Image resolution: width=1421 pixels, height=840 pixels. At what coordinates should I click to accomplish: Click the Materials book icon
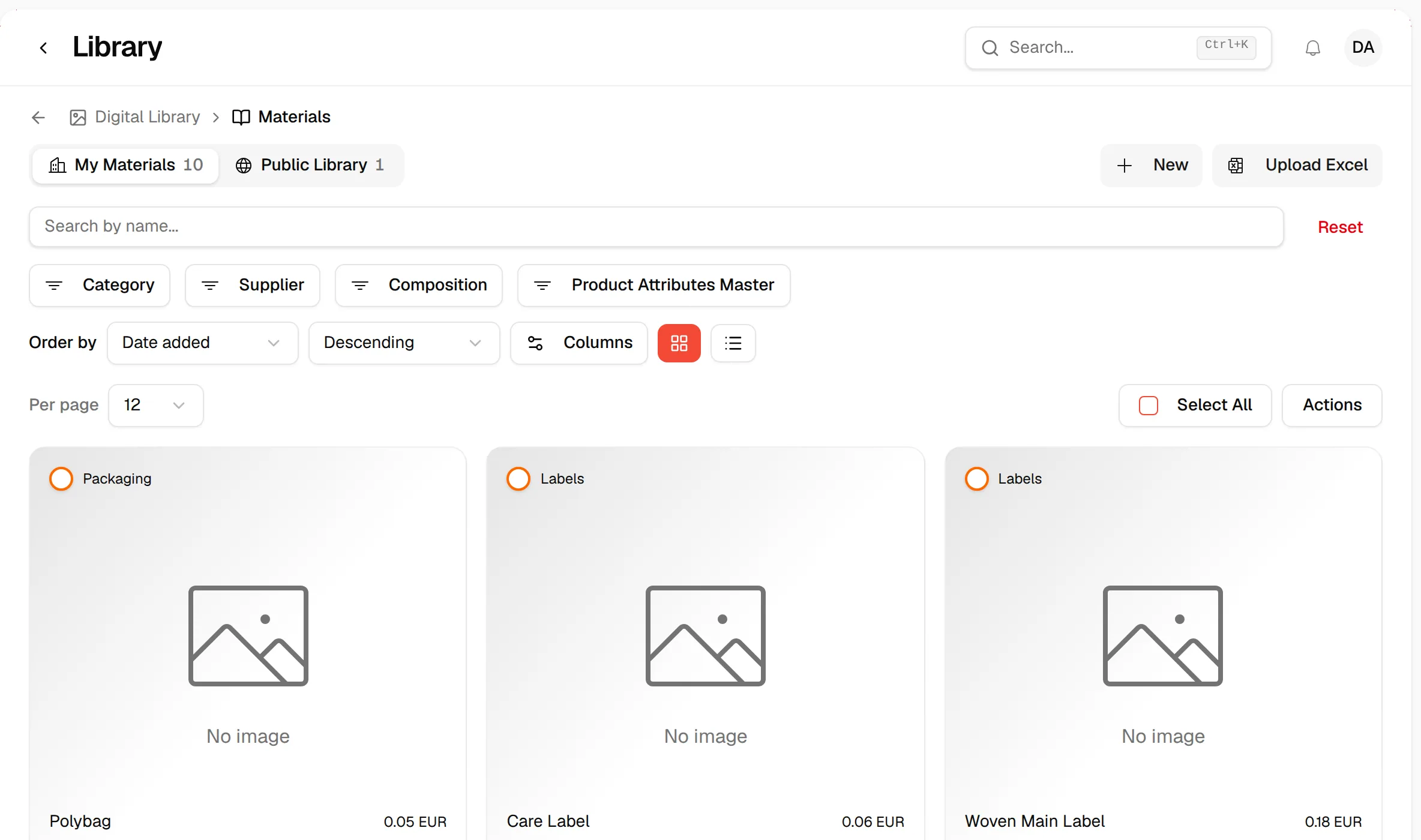(x=241, y=117)
